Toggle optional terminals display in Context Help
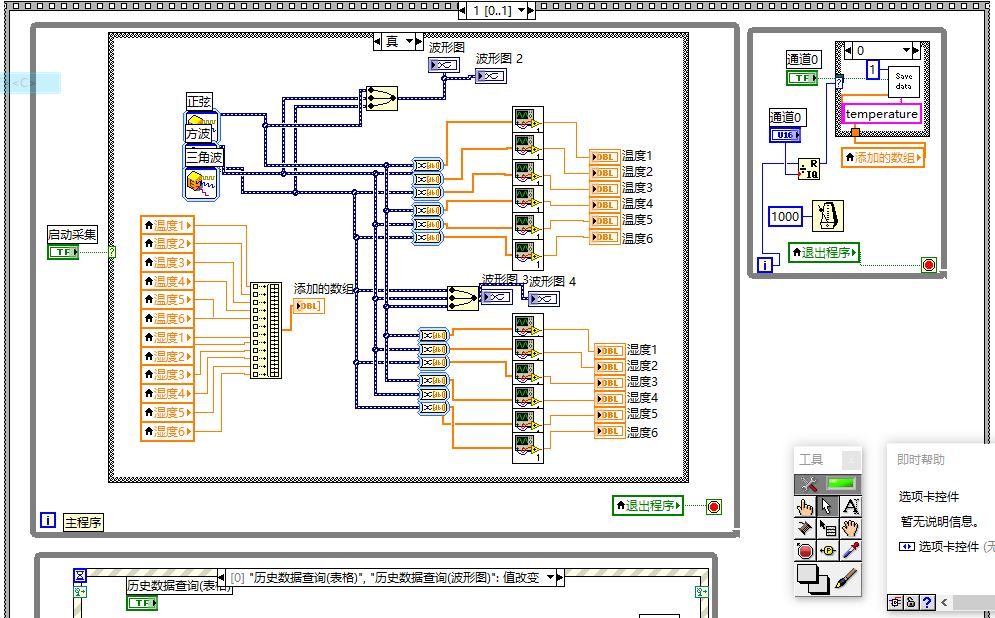The height and width of the screenshot is (618, 995). [x=895, y=602]
